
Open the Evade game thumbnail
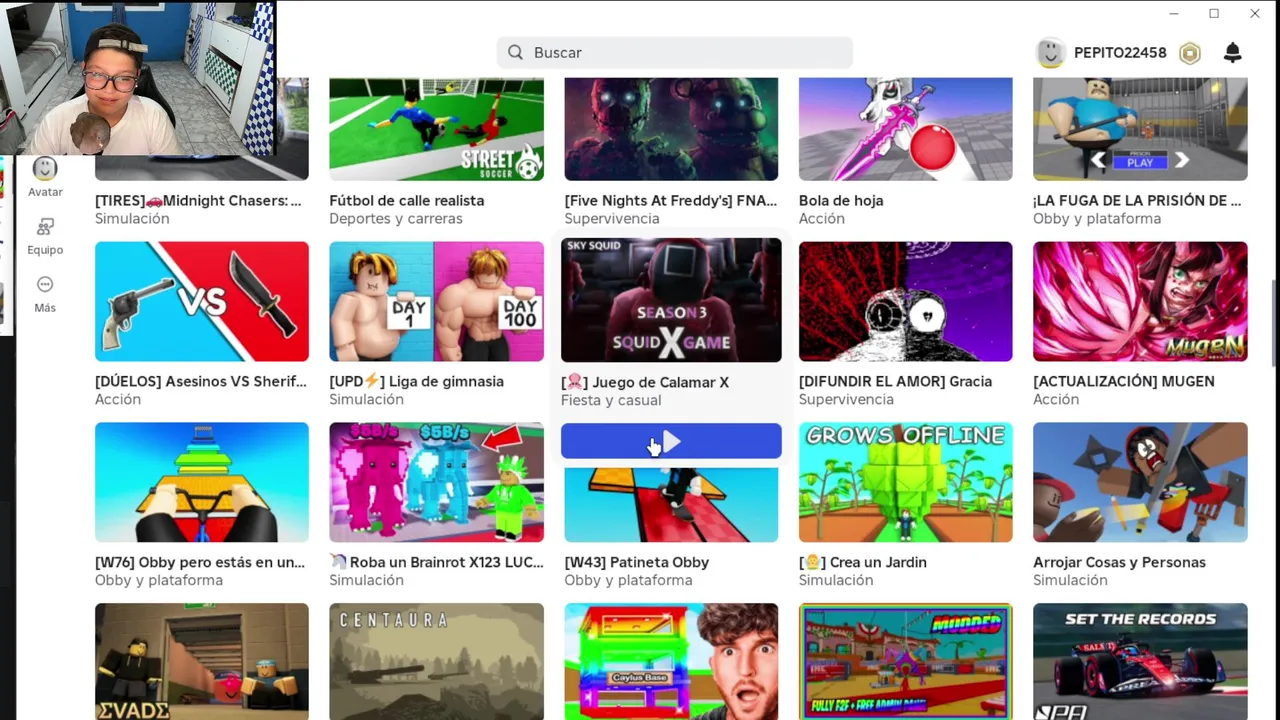(202, 661)
